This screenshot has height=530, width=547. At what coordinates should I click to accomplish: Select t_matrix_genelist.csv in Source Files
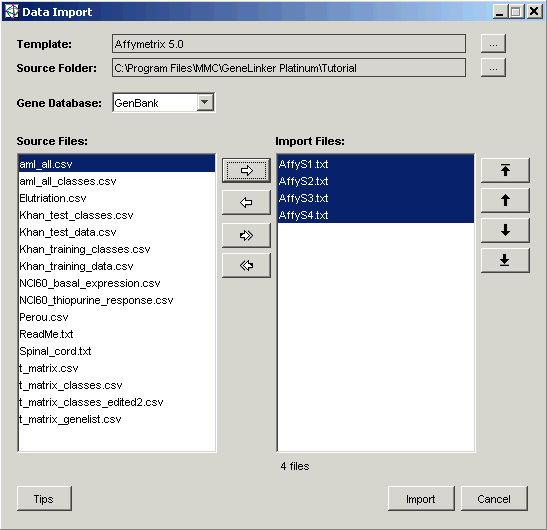[x=117, y=419]
